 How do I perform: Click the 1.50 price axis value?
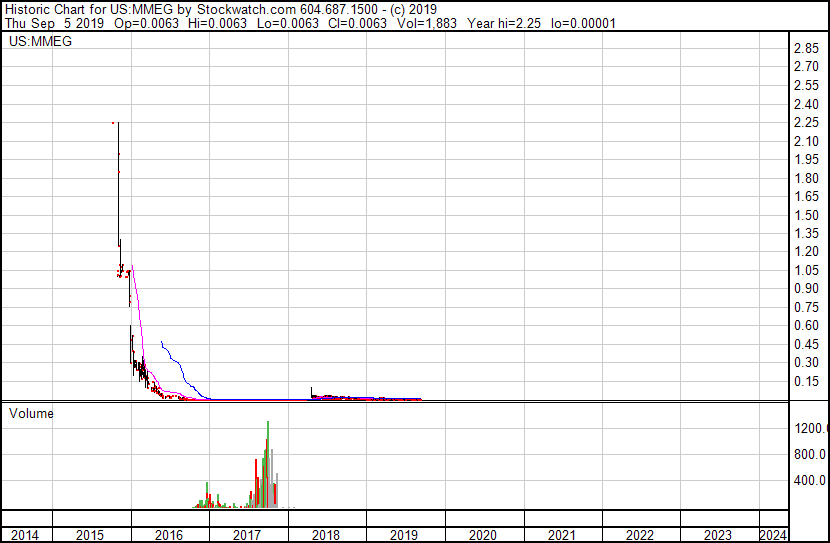[x=807, y=215]
